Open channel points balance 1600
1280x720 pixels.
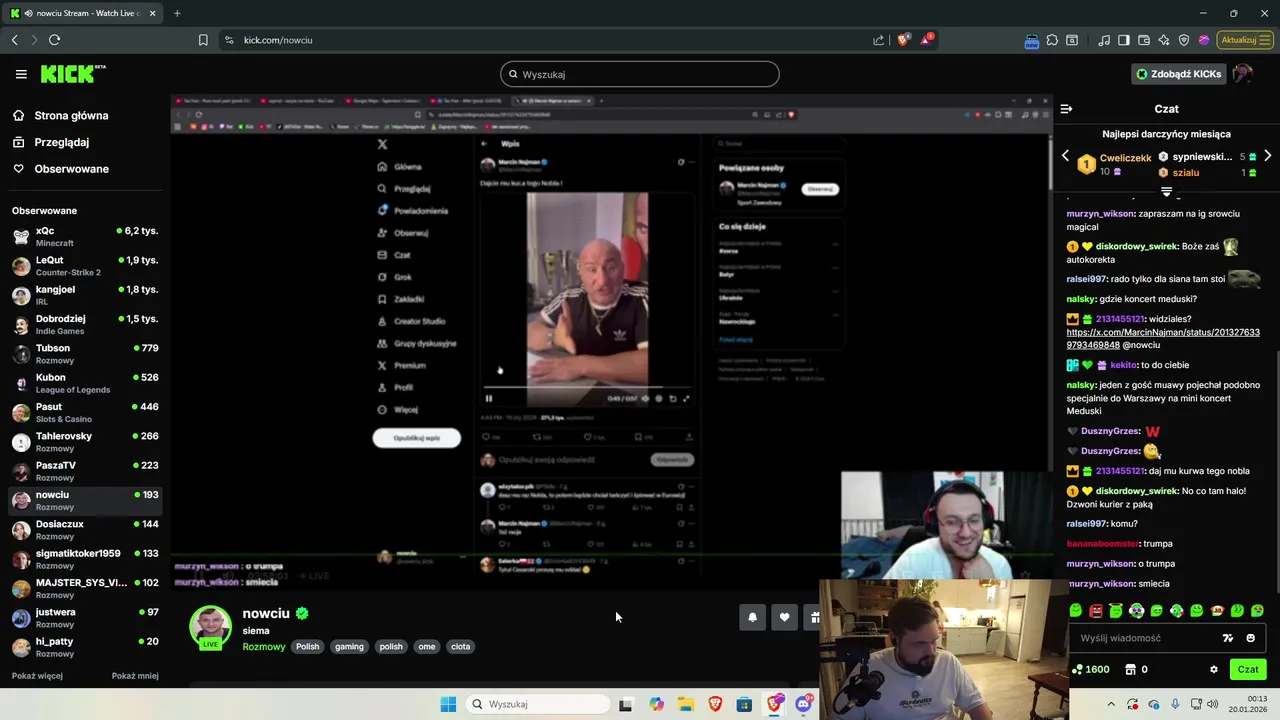pos(1091,669)
